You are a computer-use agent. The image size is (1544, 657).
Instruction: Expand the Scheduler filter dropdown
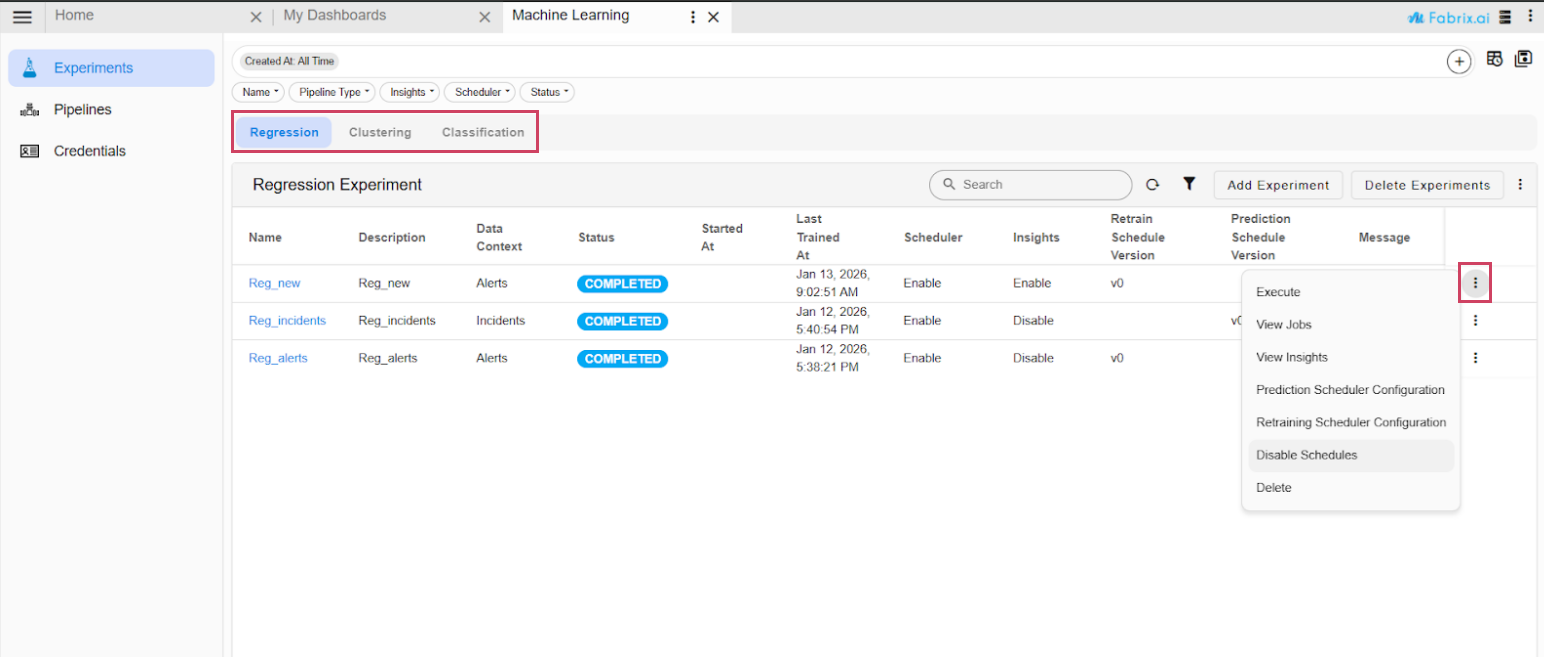481,92
